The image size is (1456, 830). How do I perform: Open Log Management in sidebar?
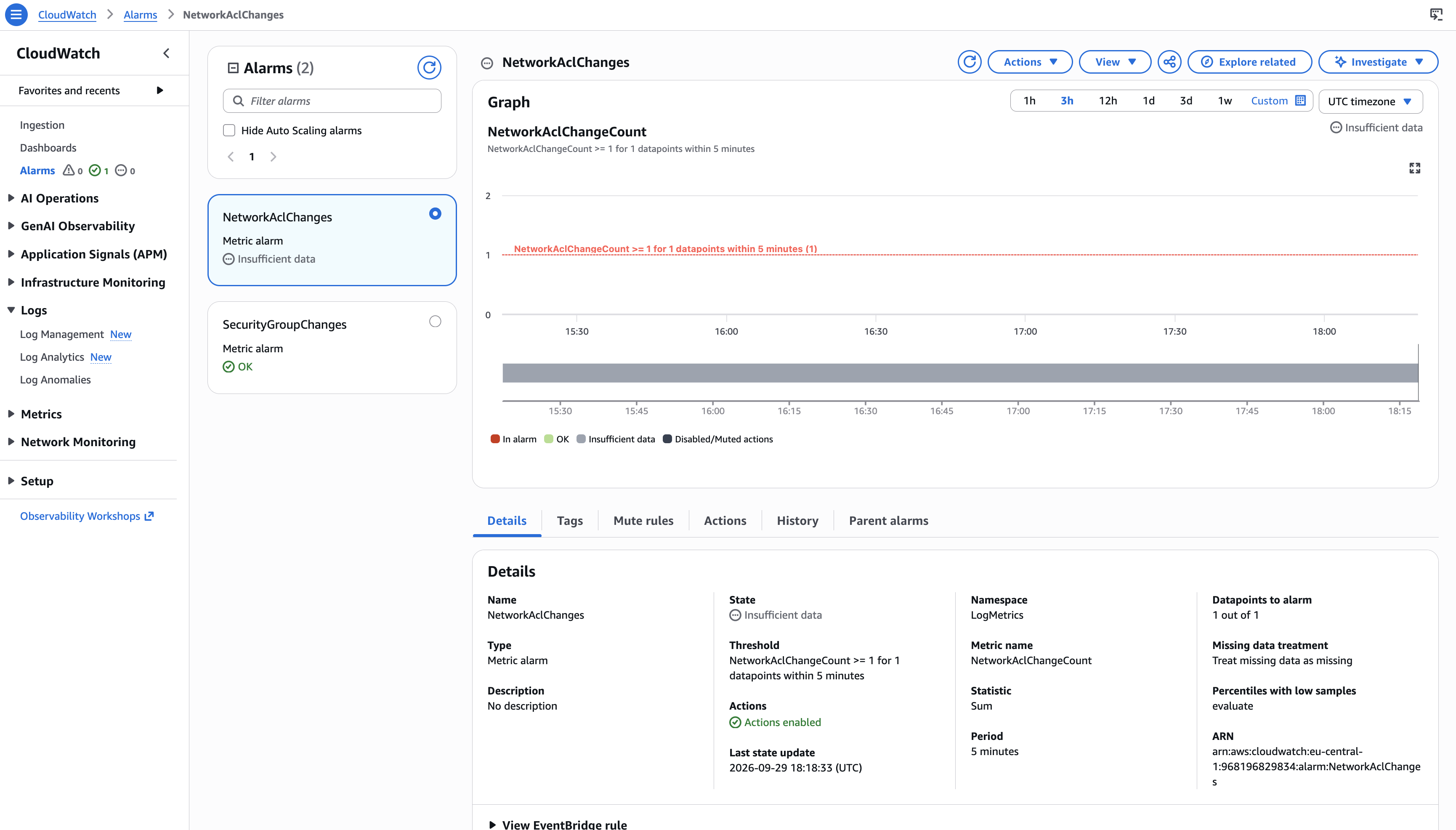pos(61,334)
